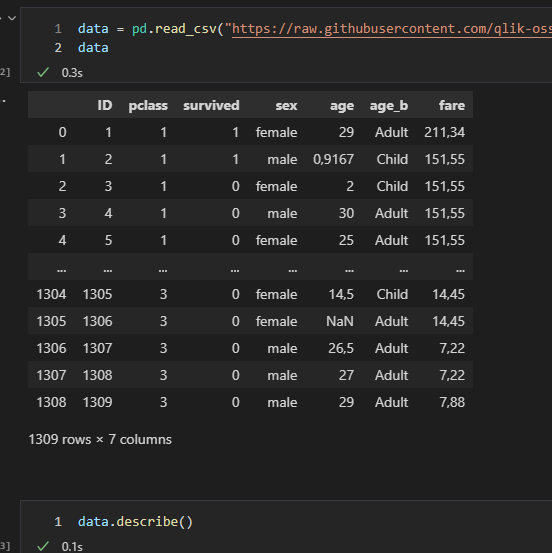Click into the data.describe() code line
Screen dimensions: 552x553
click(135, 522)
